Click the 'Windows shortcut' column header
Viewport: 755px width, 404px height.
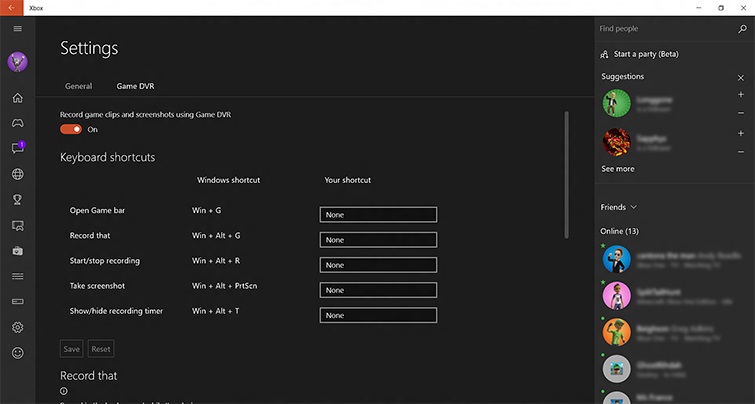pos(228,180)
